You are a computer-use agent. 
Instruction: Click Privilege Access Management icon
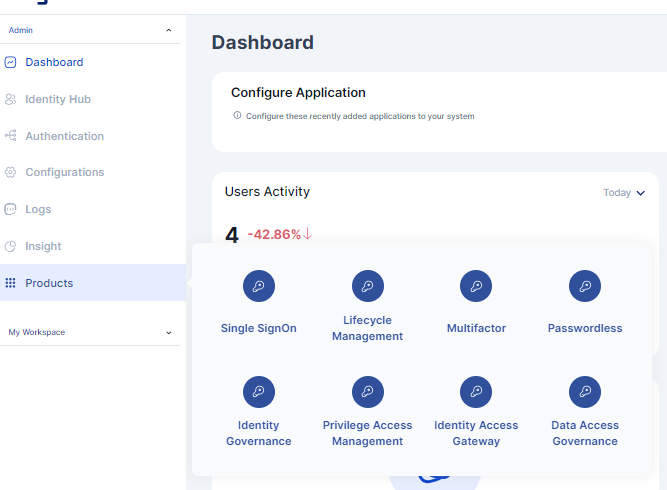tap(368, 391)
